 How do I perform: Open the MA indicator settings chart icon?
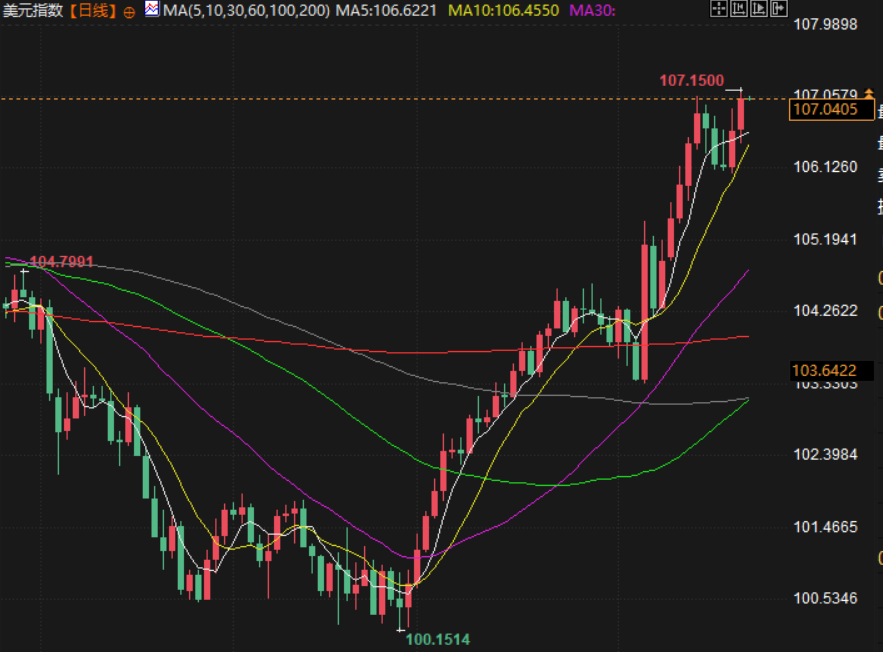pos(152,10)
